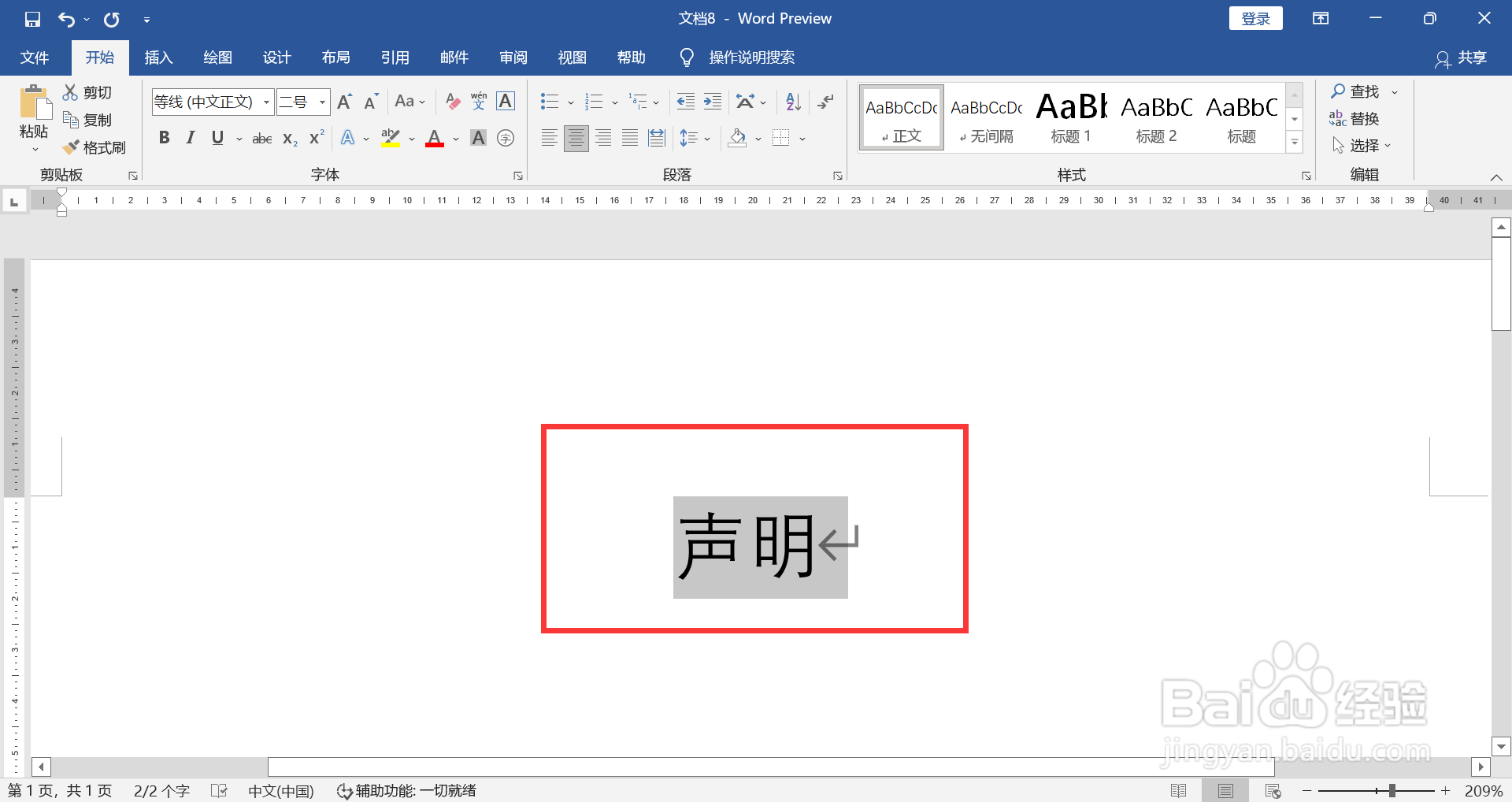Decrease indent icon
The height and width of the screenshot is (802, 1512).
pyautogui.click(x=686, y=102)
